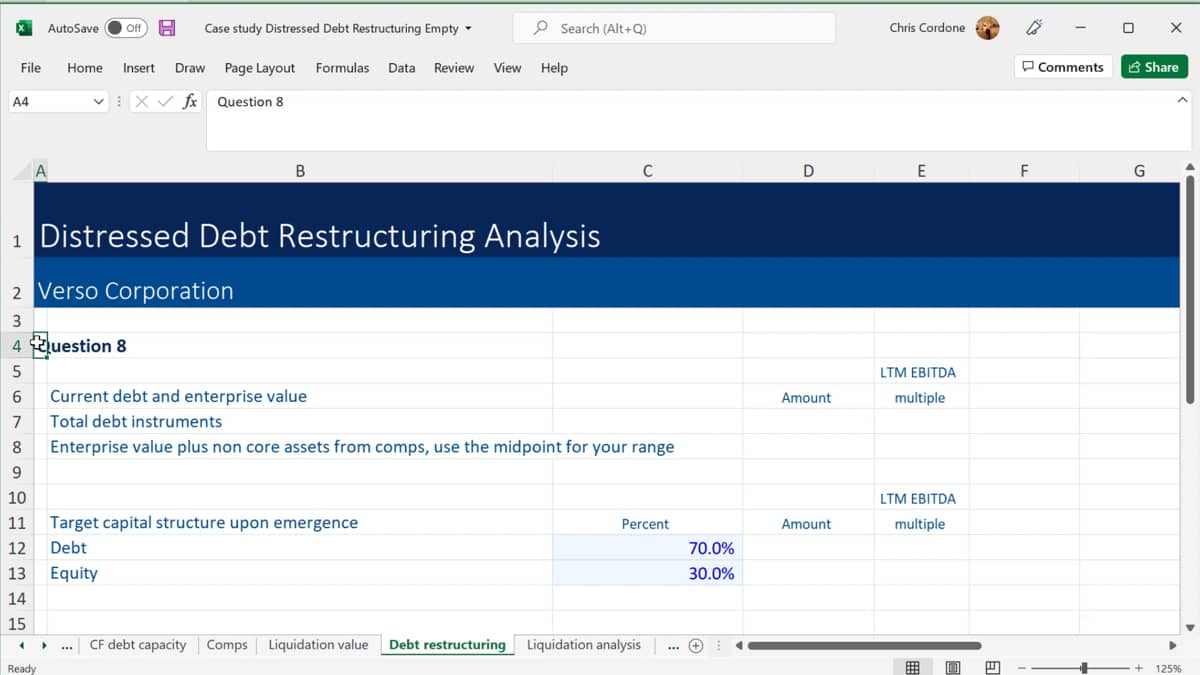The height and width of the screenshot is (675, 1200).
Task: Open the Data ribbon tab
Action: point(402,68)
